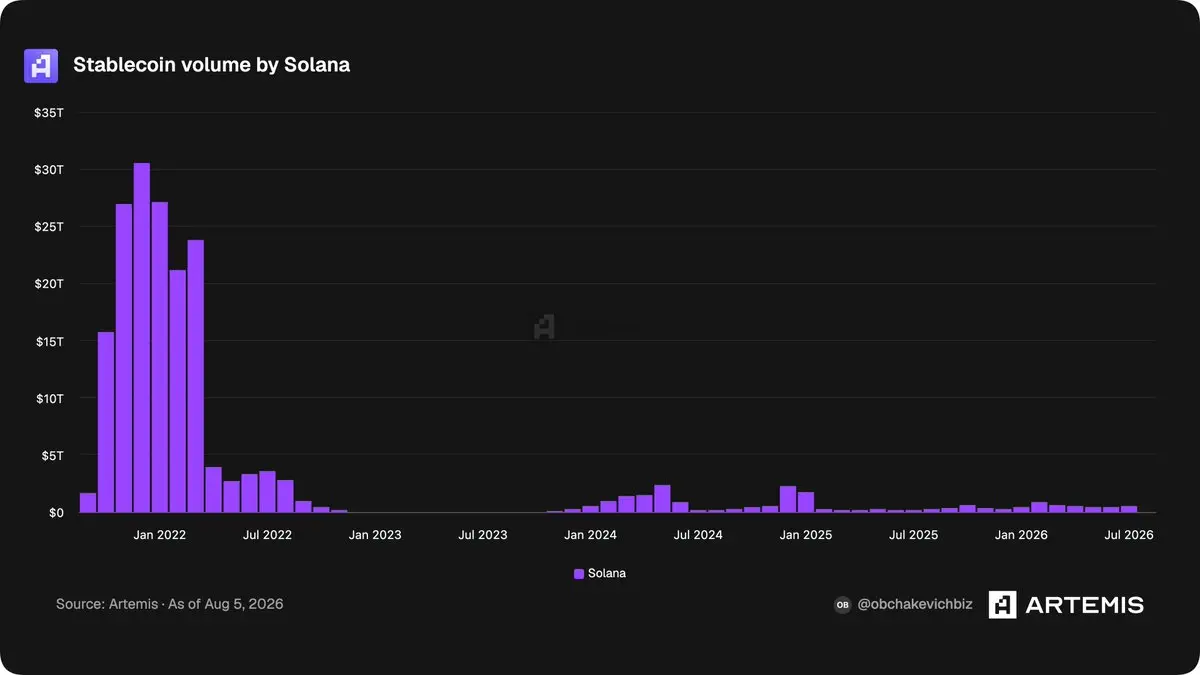Click the Jul 2023 x-axis label
This screenshot has width=1200, height=675.
[483, 535]
